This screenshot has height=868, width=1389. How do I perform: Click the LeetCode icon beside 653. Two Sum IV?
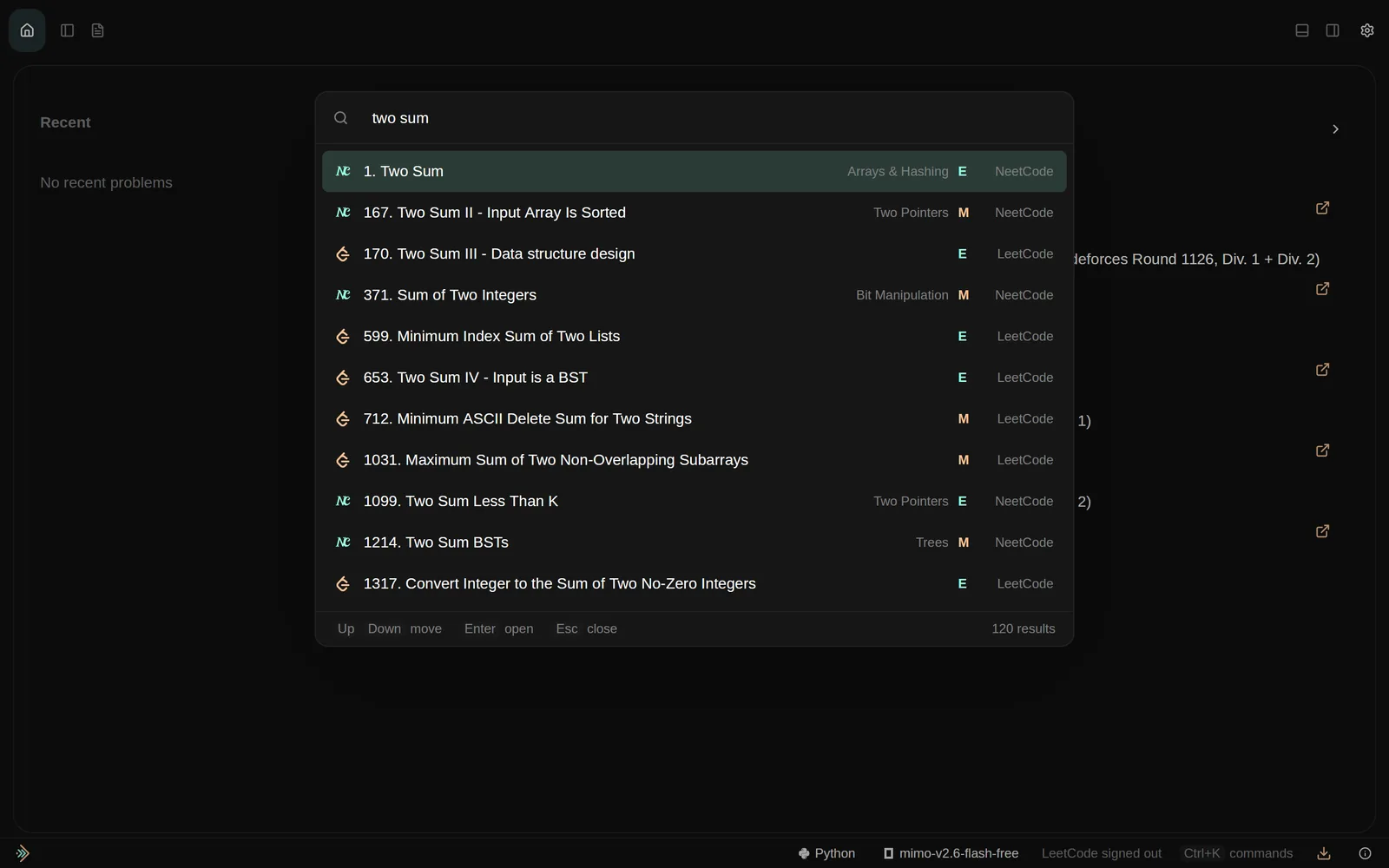click(343, 378)
